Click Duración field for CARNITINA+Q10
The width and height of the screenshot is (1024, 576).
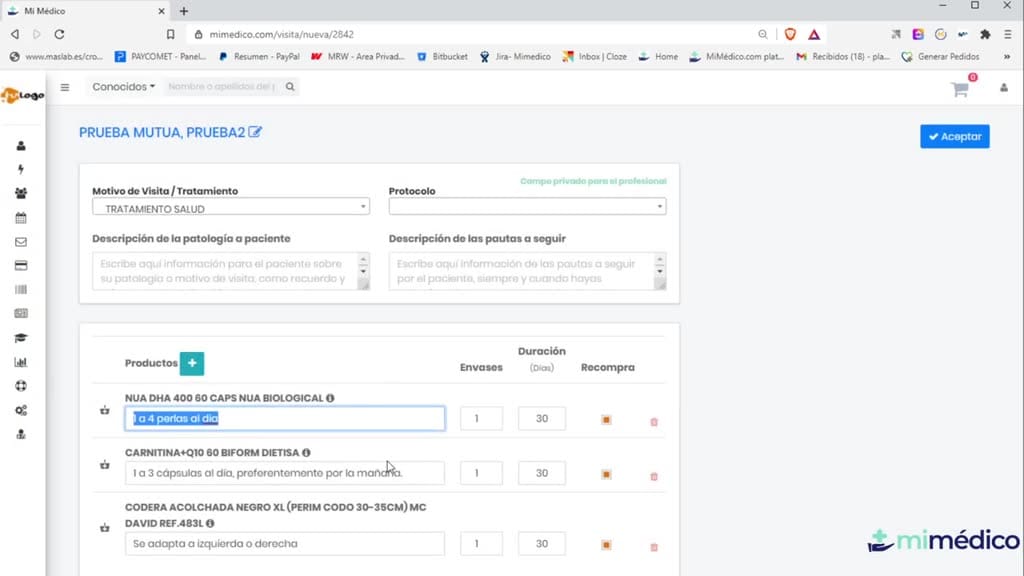542,473
